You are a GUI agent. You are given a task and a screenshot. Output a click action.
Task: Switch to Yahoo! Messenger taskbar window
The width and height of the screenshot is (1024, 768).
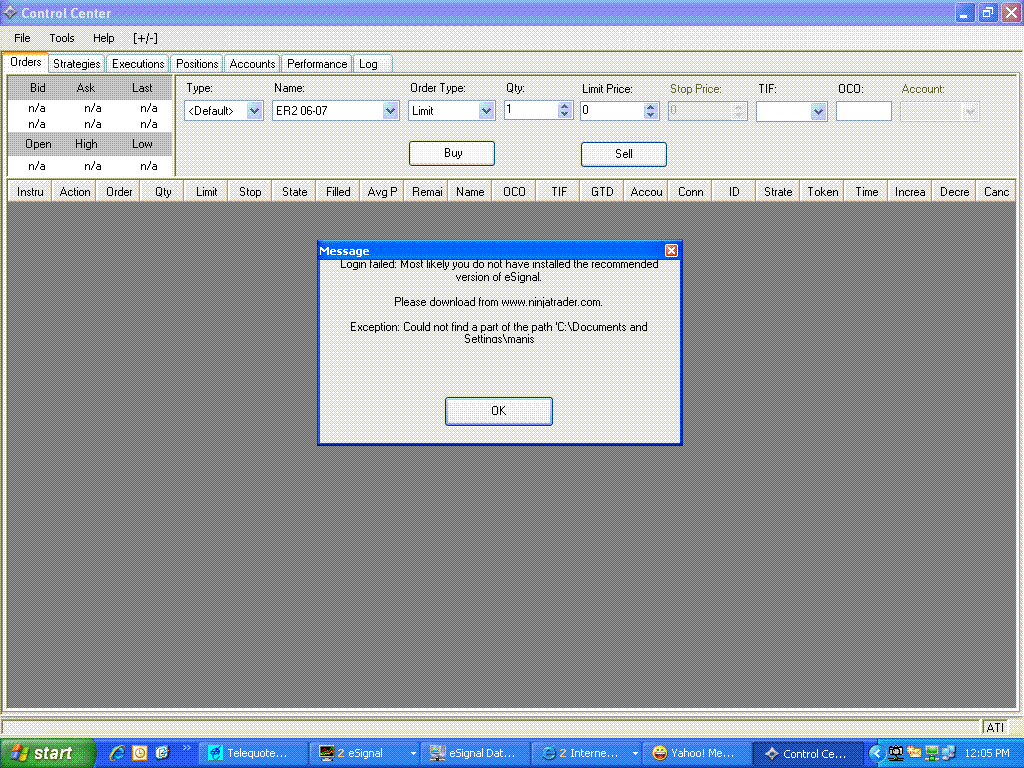pos(695,753)
